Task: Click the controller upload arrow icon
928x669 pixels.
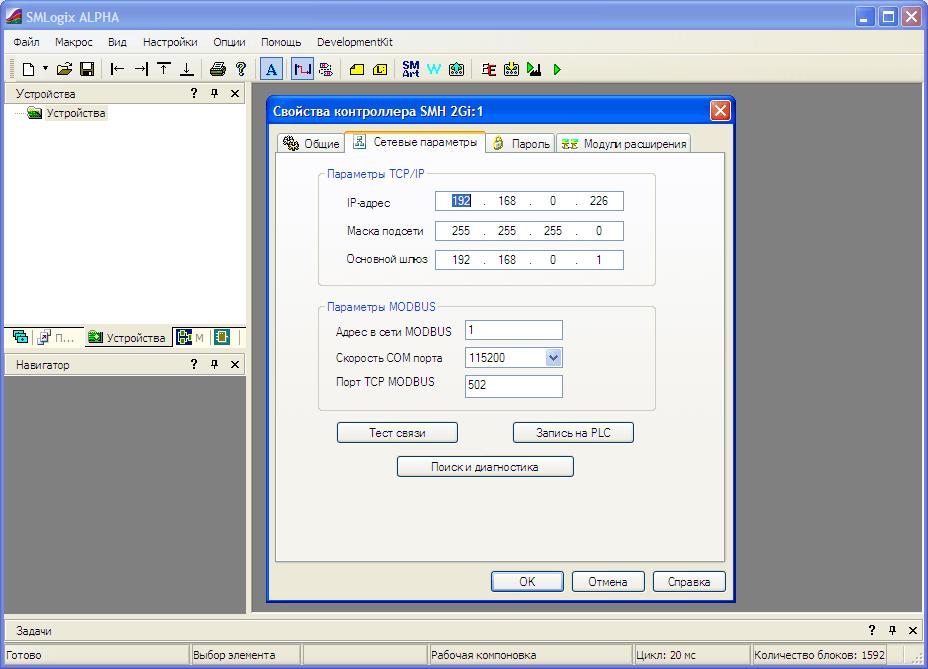Action: tap(456, 69)
